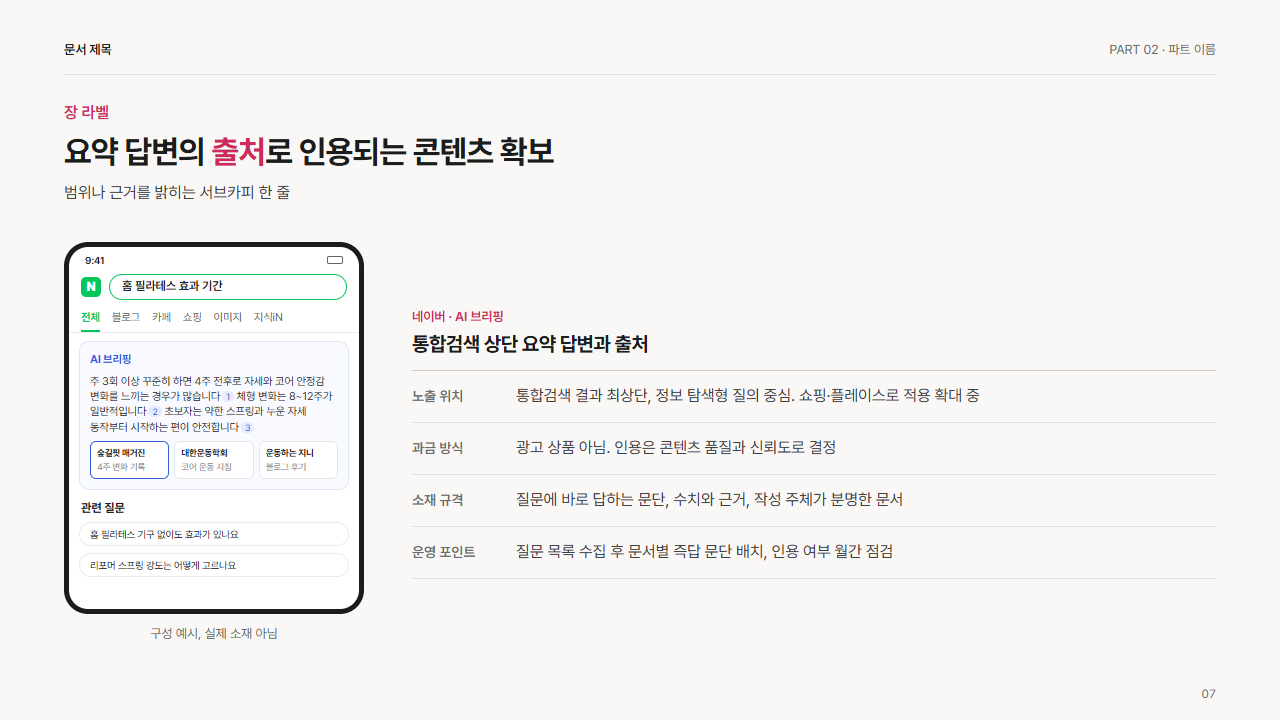The image size is (1280, 720).
Task: Open the 지식iN tab
Action: pyautogui.click(x=268, y=317)
